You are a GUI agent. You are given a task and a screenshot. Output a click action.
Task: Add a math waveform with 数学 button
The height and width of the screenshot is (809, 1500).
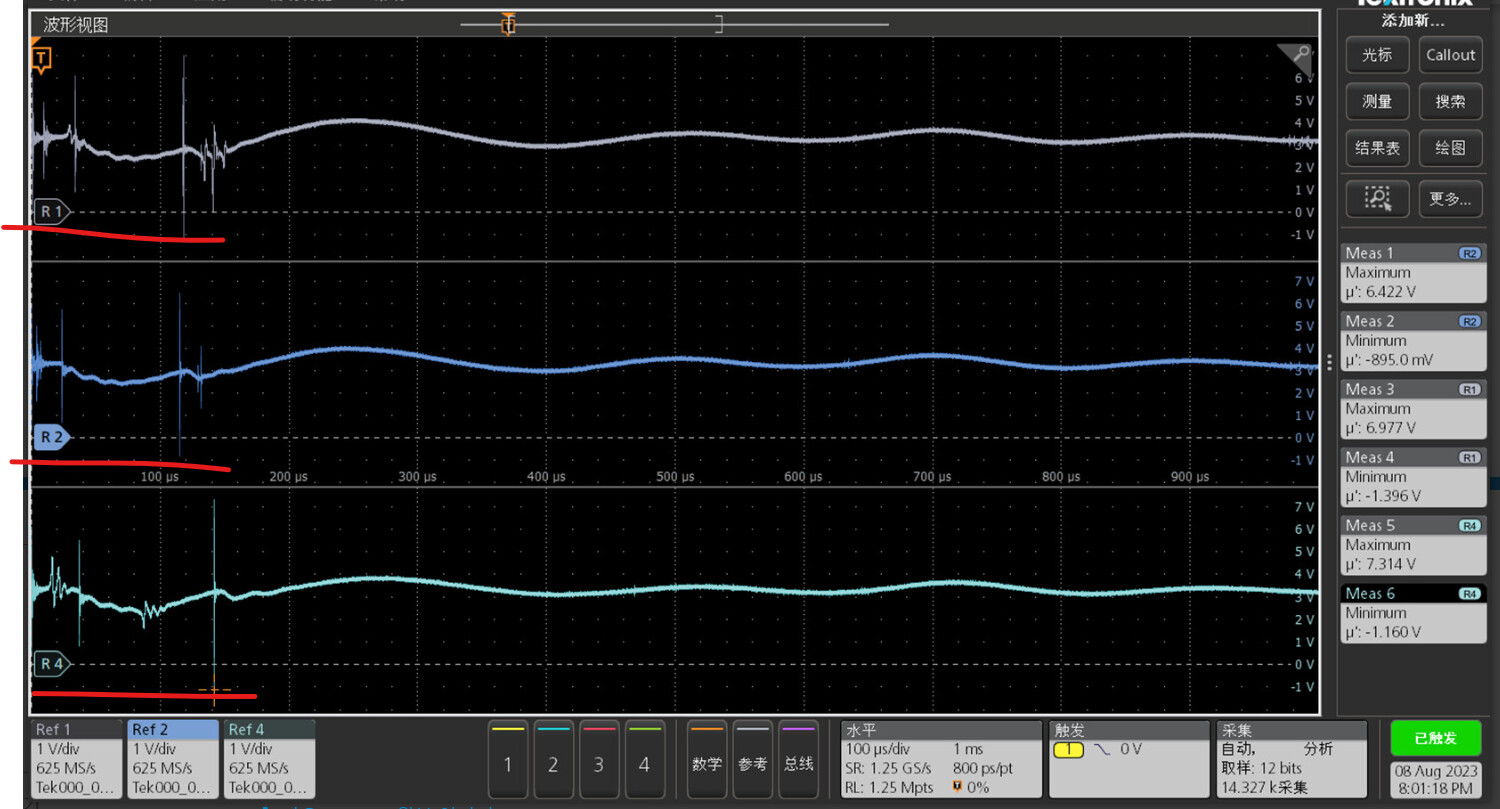click(707, 762)
